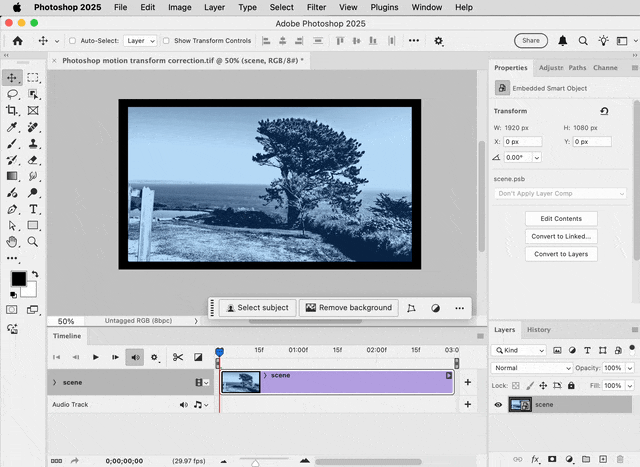Check Show Transform Controls

pos(167,41)
